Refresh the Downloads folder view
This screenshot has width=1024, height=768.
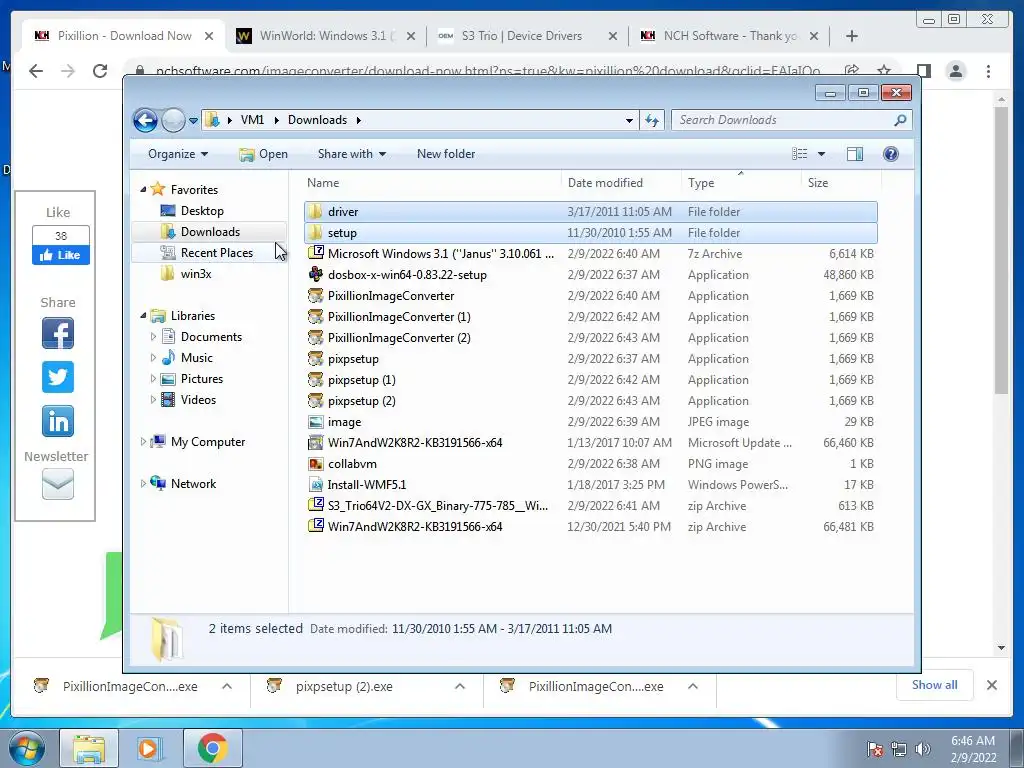click(652, 120)
